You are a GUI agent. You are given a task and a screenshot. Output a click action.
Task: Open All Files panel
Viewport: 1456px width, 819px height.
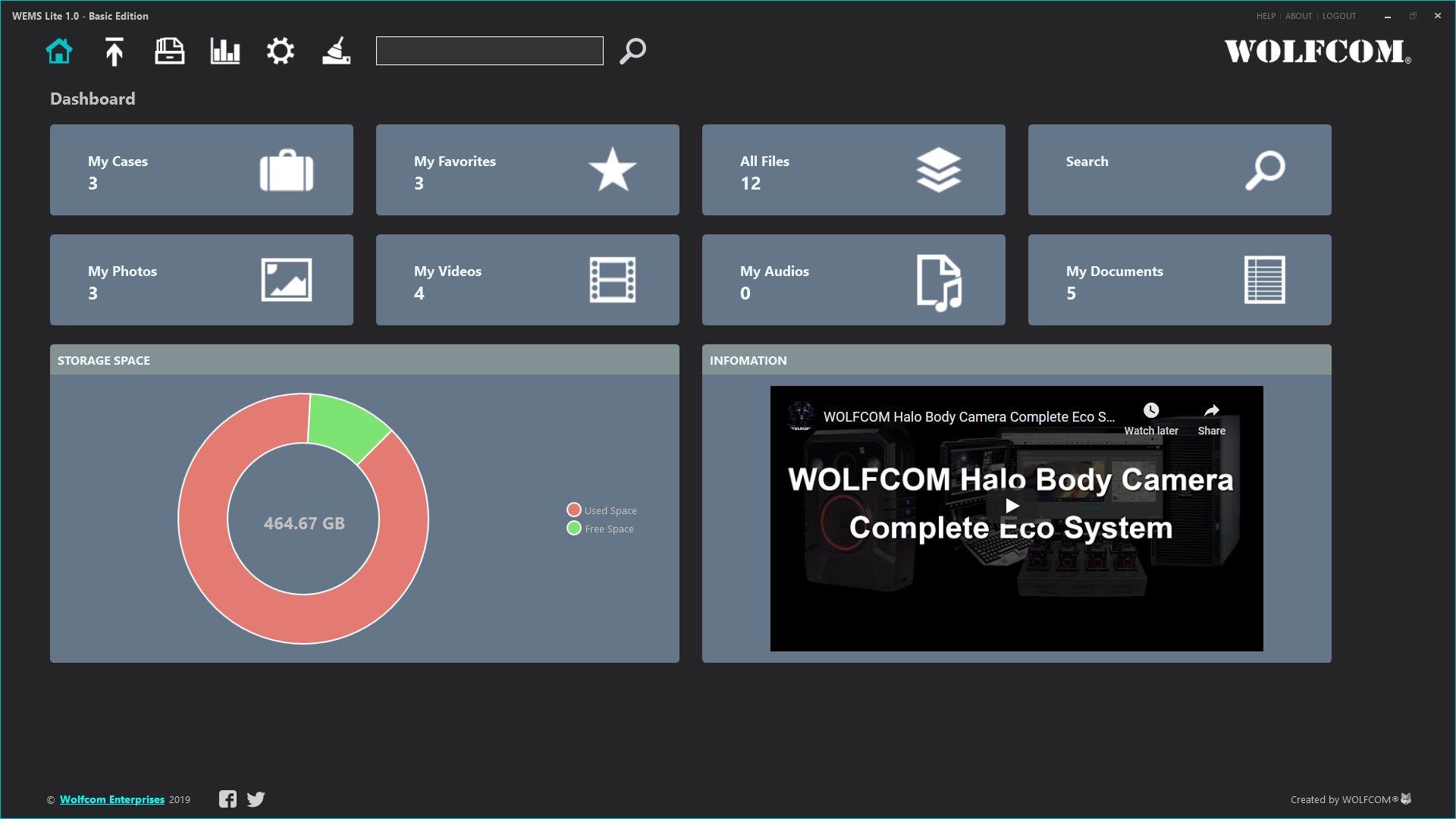[x=853, y=169]
